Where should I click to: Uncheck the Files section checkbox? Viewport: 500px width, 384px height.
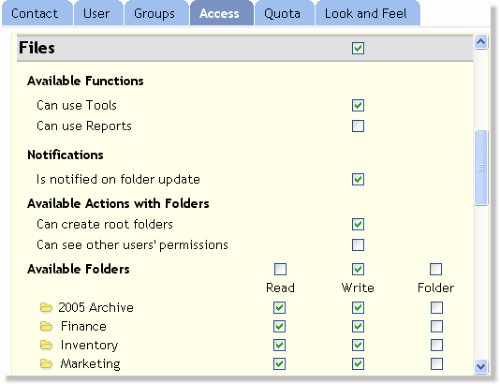(x=358, y=48)
